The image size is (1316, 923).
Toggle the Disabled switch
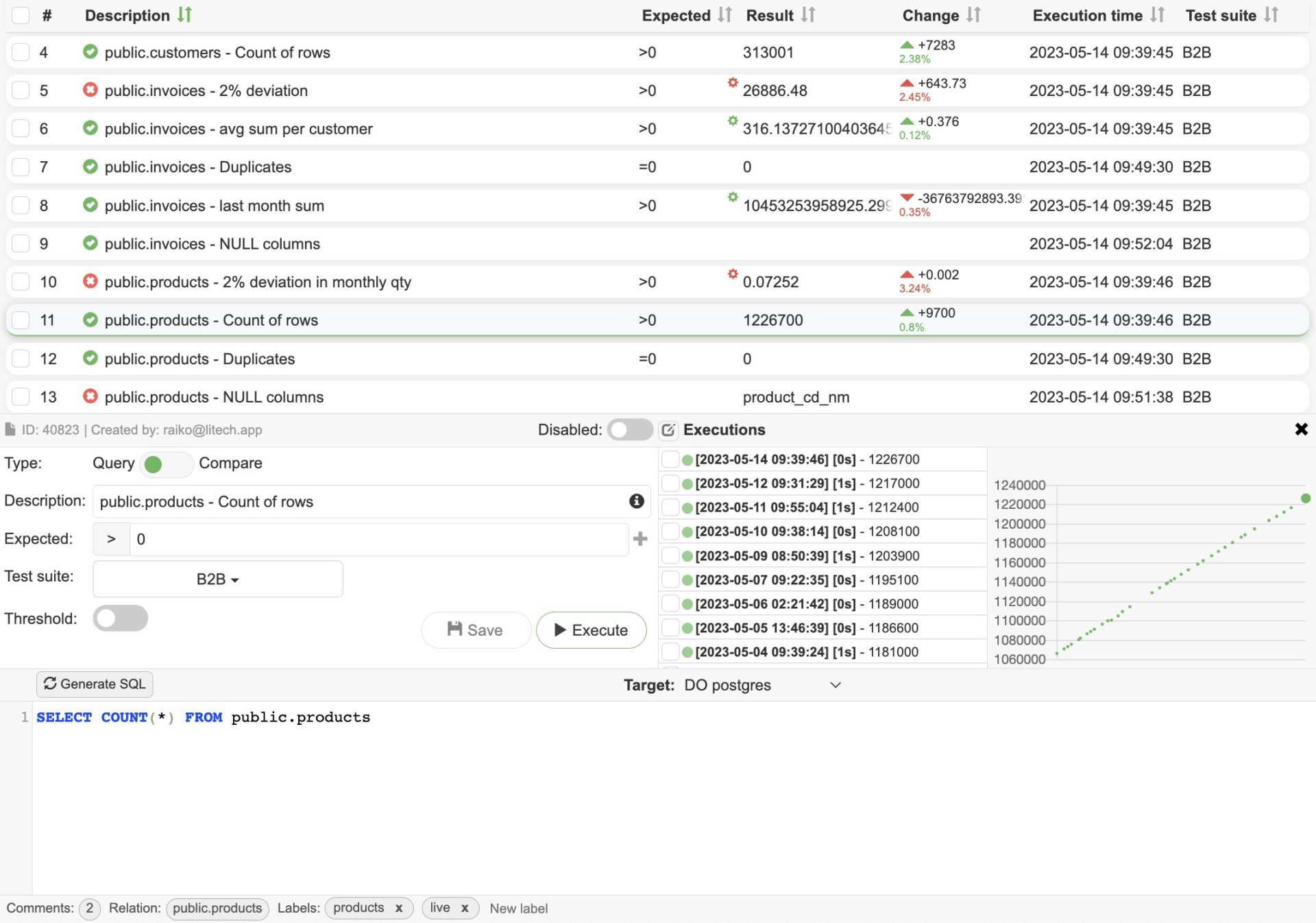(x=630, y=430)
